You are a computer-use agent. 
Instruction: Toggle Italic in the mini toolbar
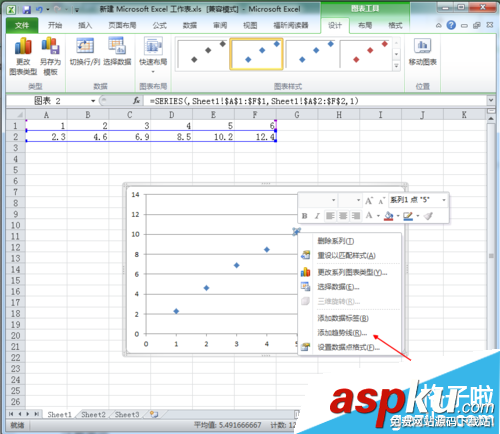tap(317, 216)
